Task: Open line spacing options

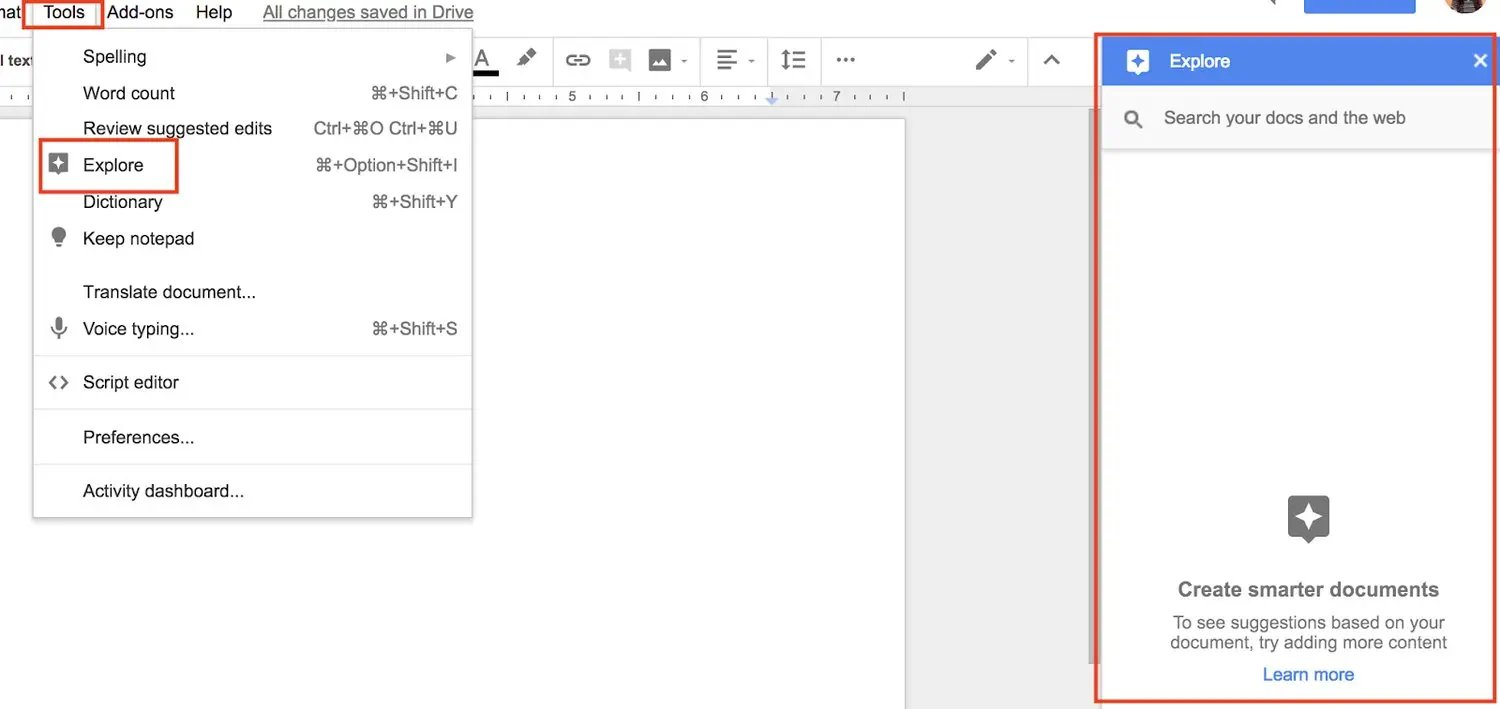Action: [x=793, y=60]
